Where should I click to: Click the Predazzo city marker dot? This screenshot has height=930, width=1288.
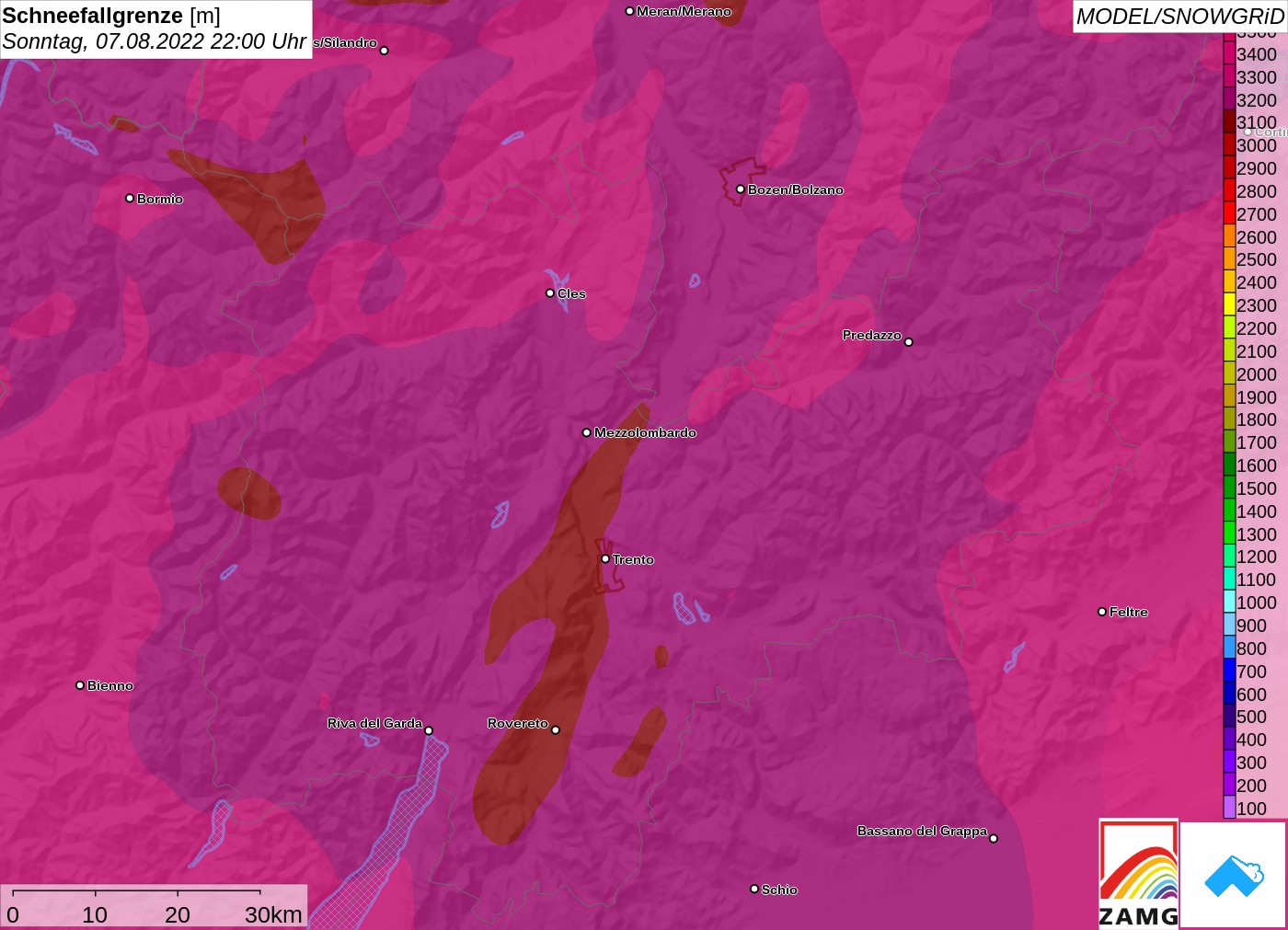(908, 341)
